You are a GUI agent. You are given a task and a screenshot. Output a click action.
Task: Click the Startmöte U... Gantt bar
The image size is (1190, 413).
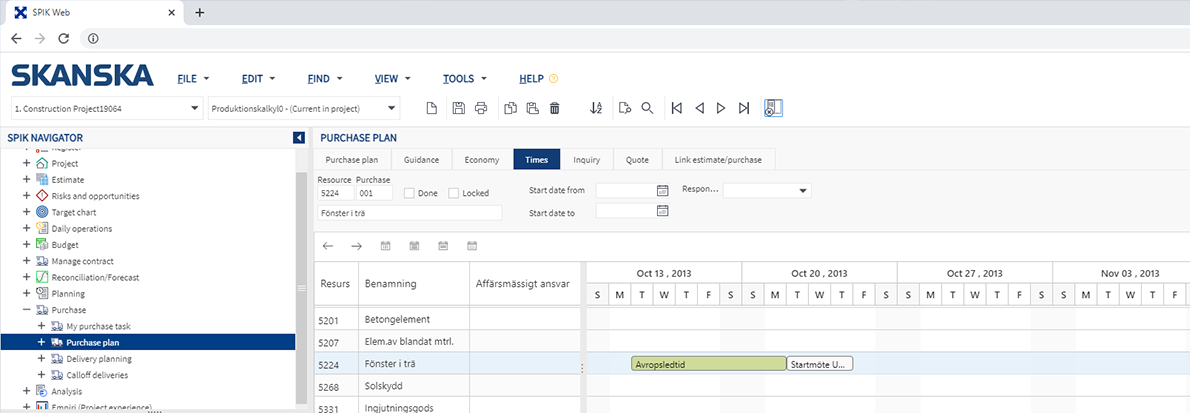point(820,364)
